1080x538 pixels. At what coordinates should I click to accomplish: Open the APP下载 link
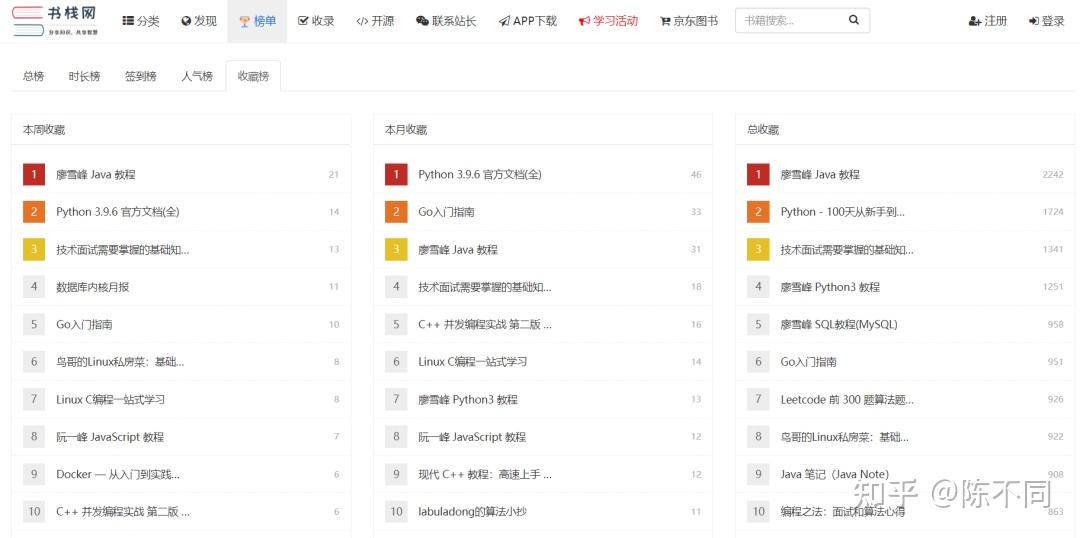pos(528,21)
